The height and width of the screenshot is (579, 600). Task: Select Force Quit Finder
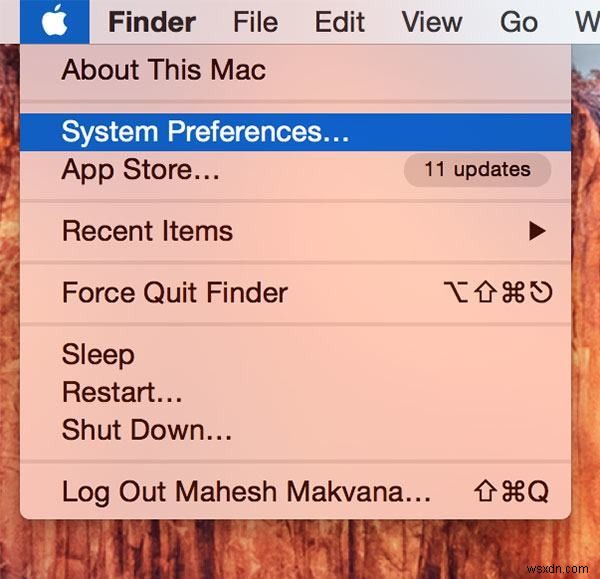[174, 293]
